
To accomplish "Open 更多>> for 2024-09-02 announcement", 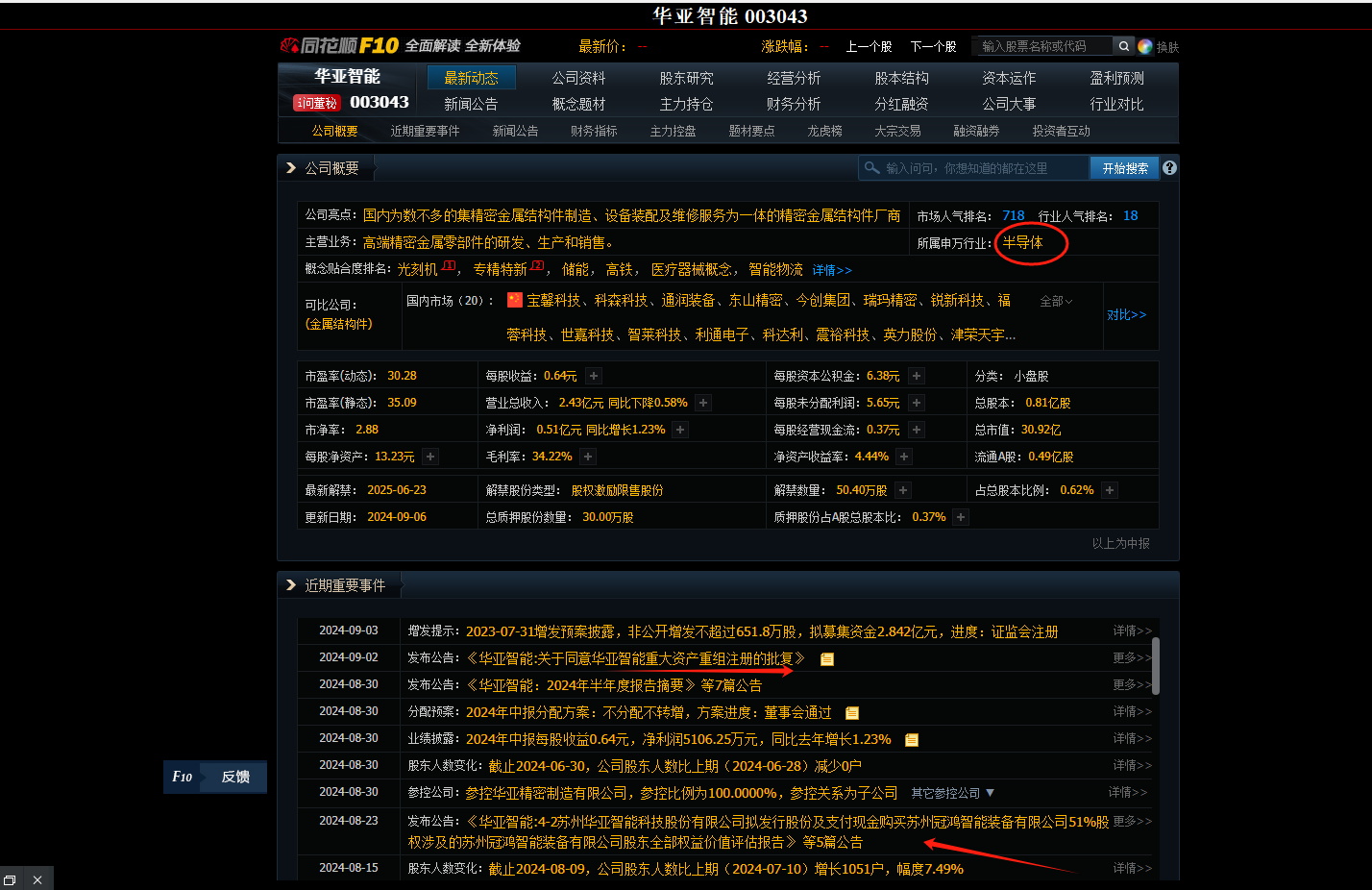I will tap(1132, 657).
